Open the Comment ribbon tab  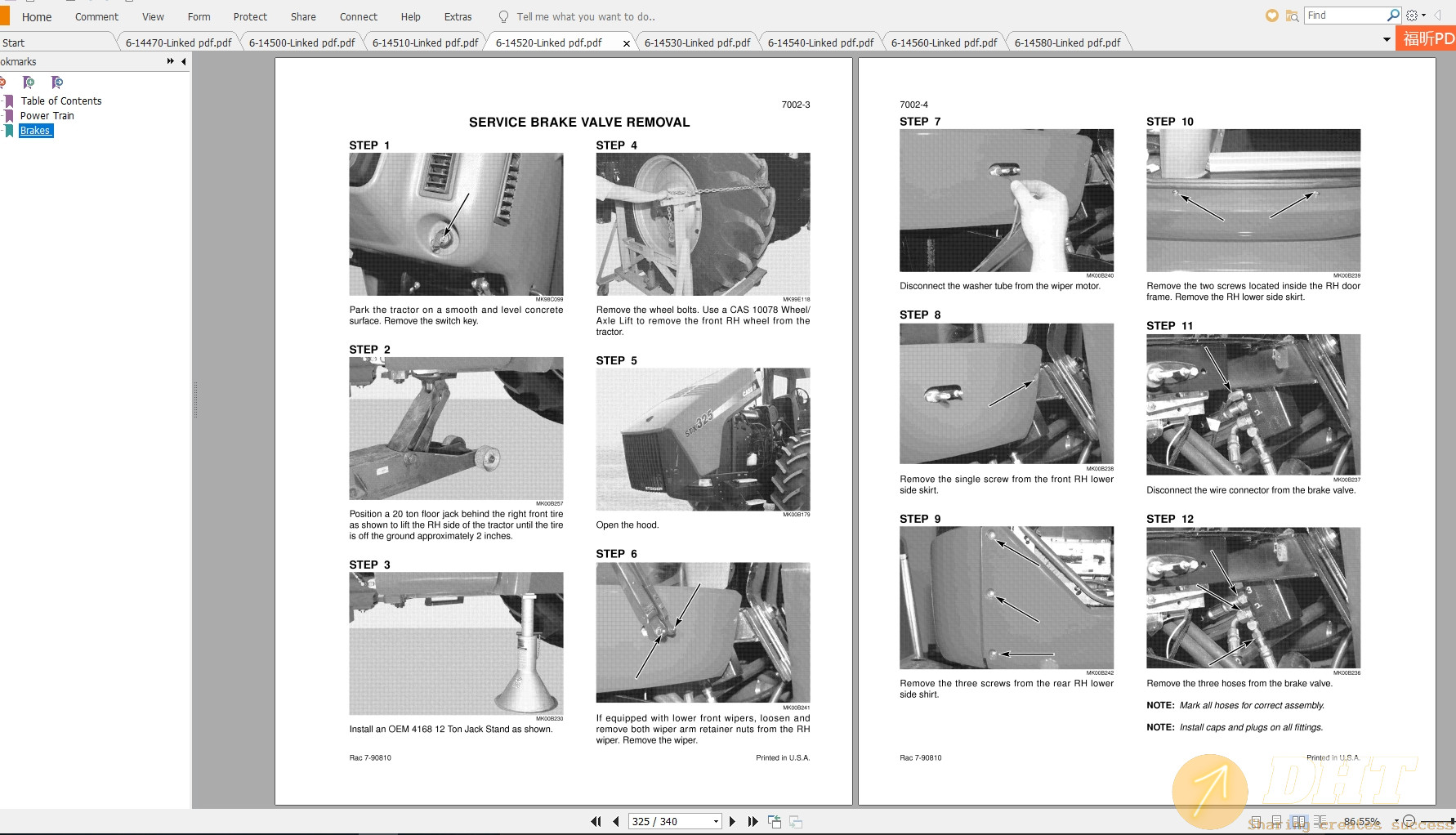[x=96, y=16]
